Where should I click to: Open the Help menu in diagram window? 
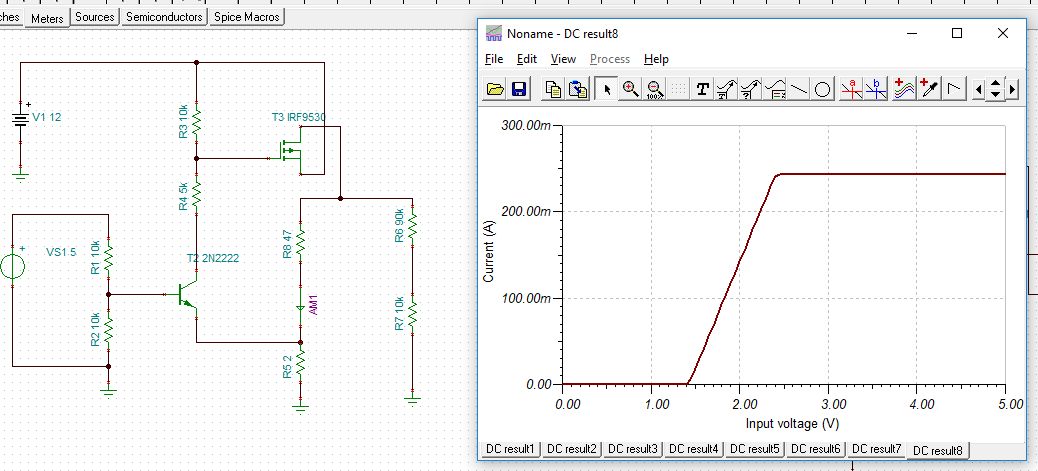pyautogui.click(x=656, y=59)
